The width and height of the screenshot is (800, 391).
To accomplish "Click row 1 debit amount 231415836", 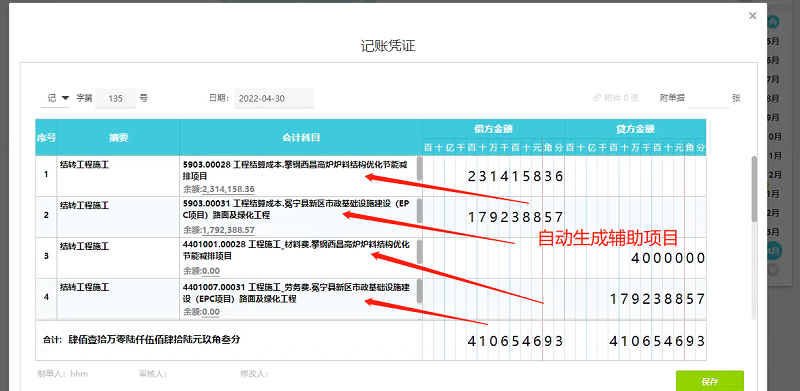I will coord(515,177).
